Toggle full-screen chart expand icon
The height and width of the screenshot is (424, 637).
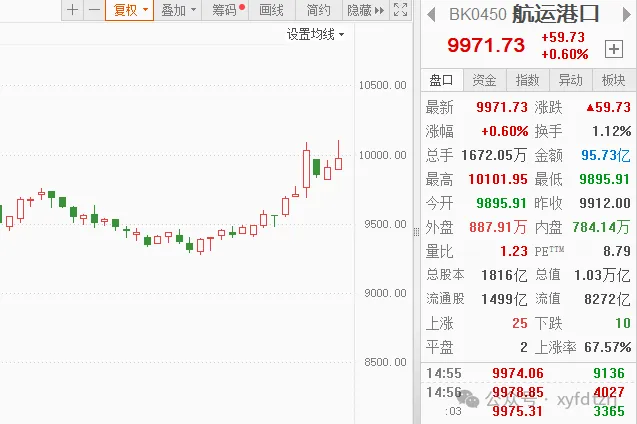(400, 10)
